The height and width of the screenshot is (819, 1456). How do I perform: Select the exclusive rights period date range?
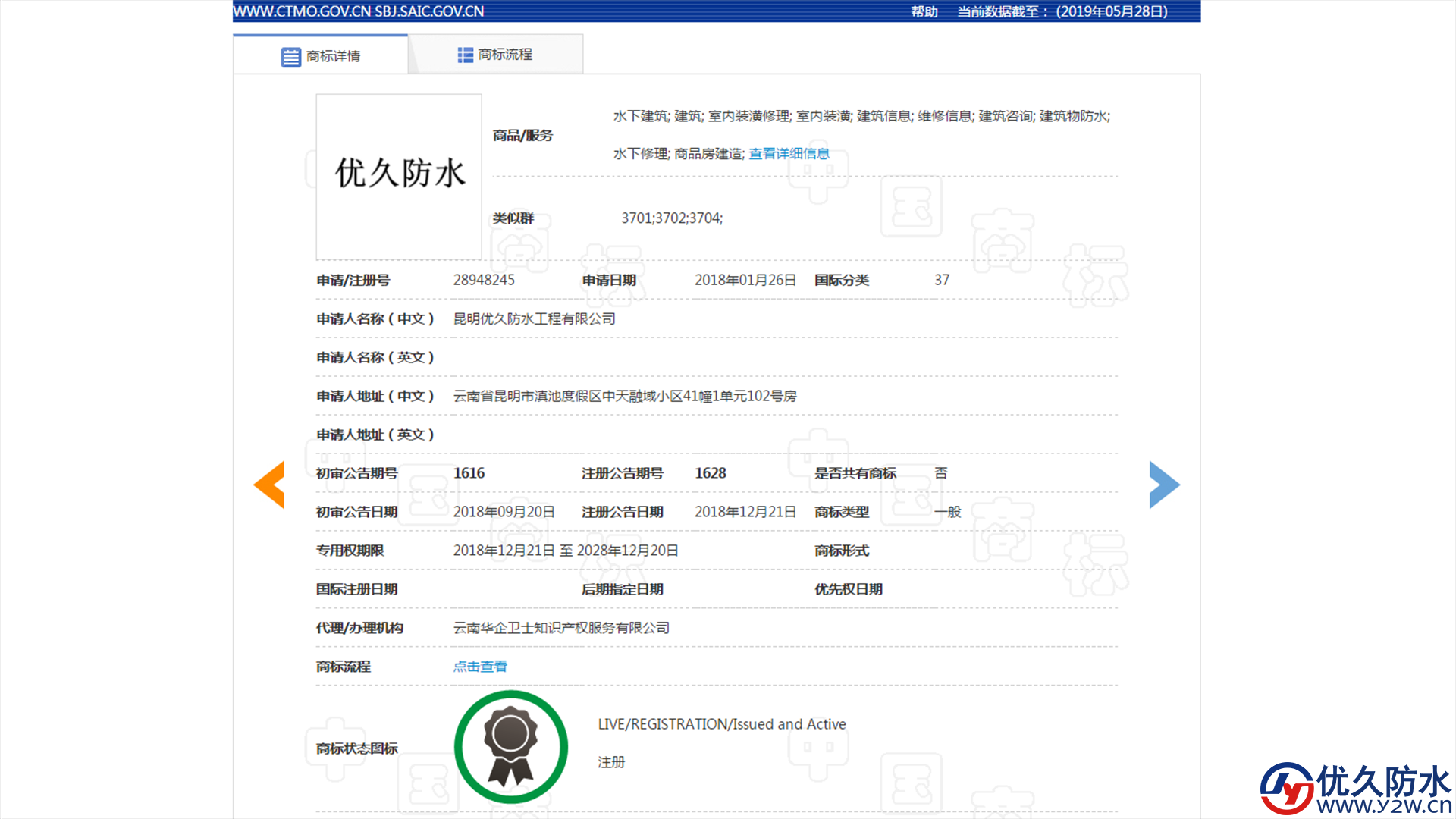coord(566,551)
